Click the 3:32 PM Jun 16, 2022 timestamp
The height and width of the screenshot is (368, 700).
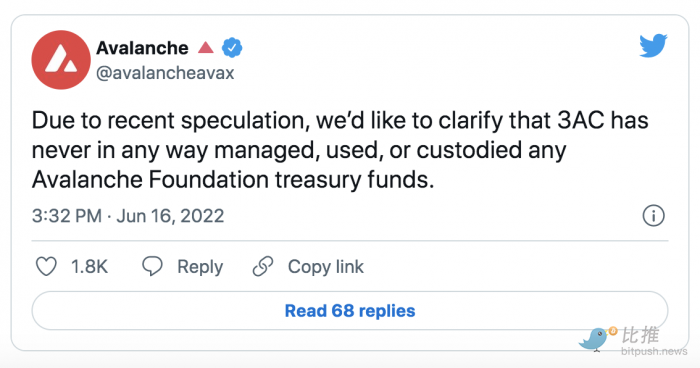[x=128, y=216]
